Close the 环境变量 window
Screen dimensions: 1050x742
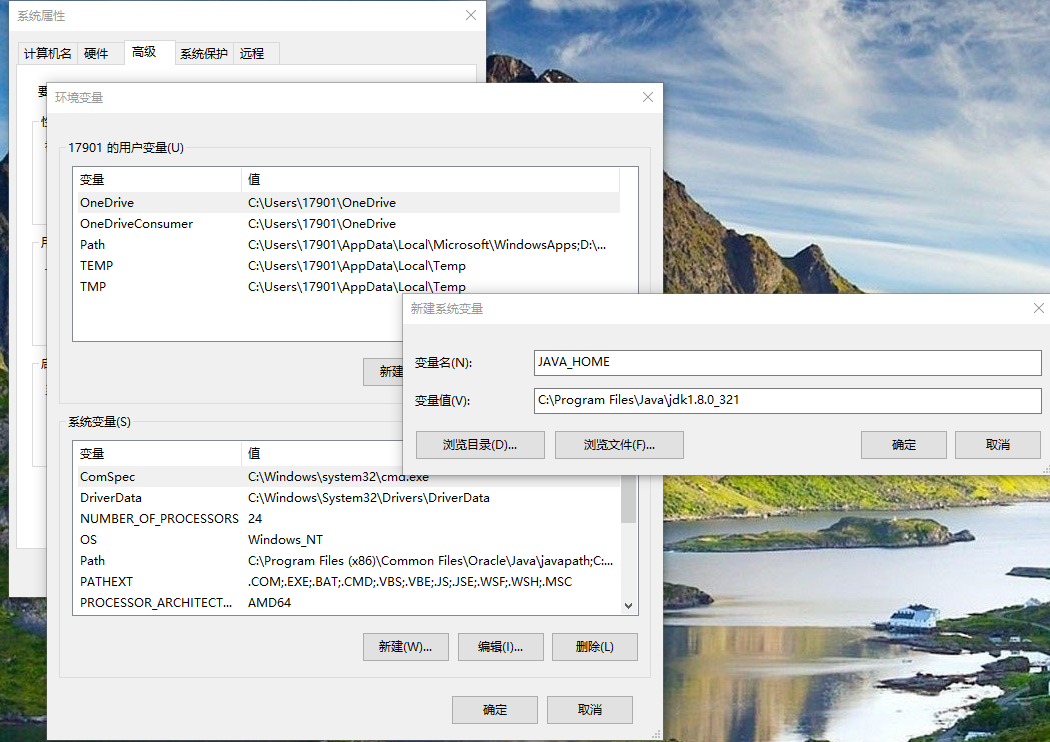pyautogui.click(x=648, y=97)
